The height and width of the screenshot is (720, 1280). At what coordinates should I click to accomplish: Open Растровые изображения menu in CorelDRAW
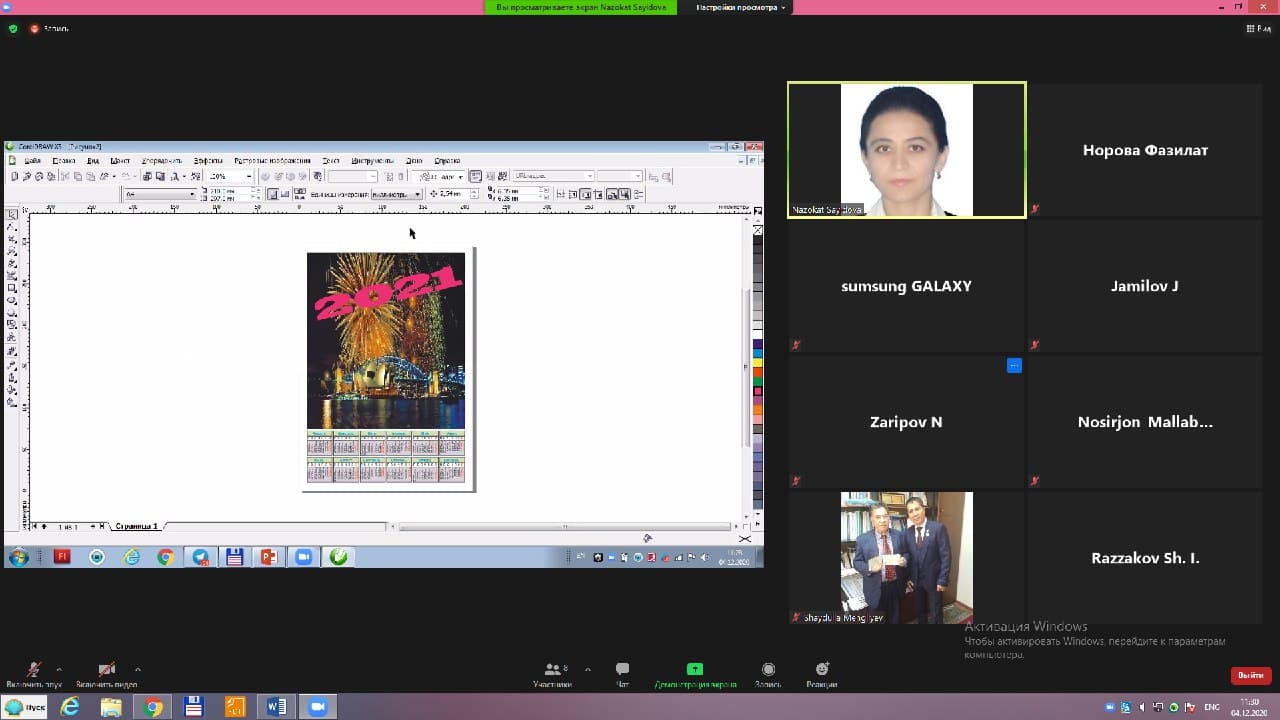pyautogui.click(x=272, y=160)
